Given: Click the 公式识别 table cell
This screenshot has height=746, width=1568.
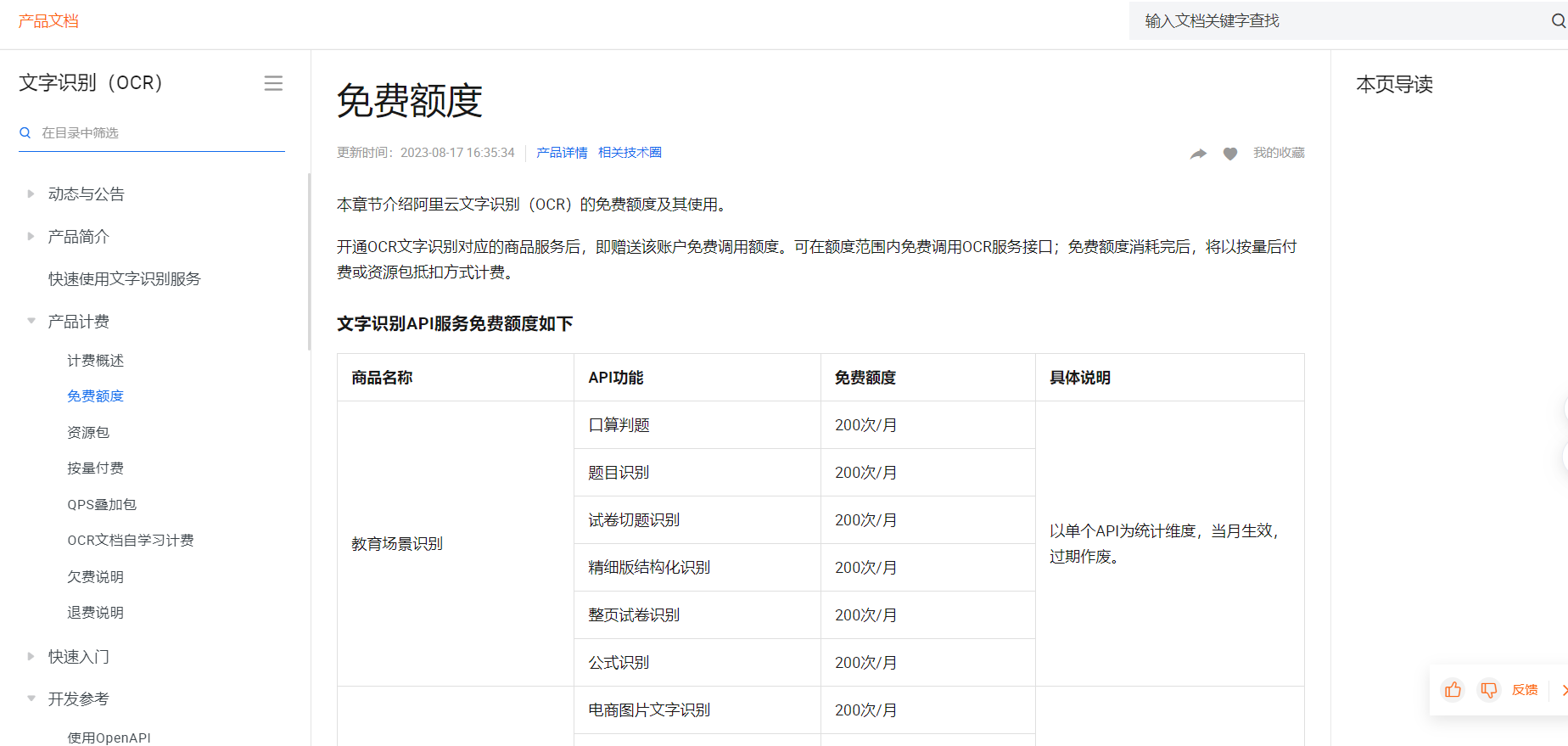Looking at the screenshot, I should tap(697, 662).
